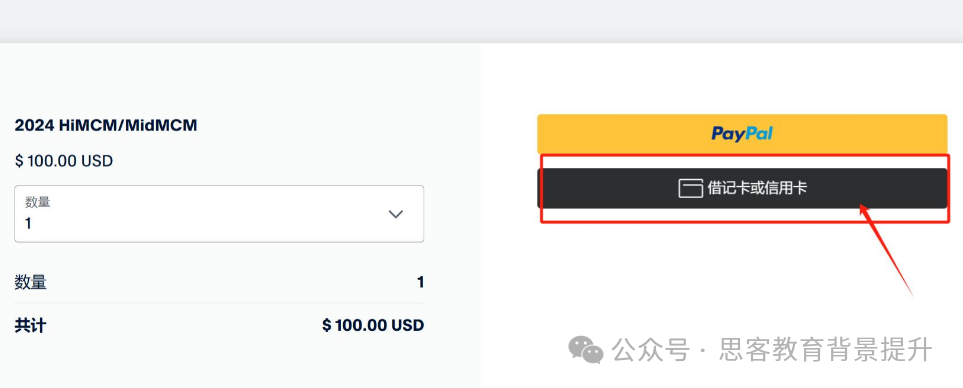Click the card icon beside 借记卡或信用卡
This screenshot has height=388, width=963.
click(690, 188)
